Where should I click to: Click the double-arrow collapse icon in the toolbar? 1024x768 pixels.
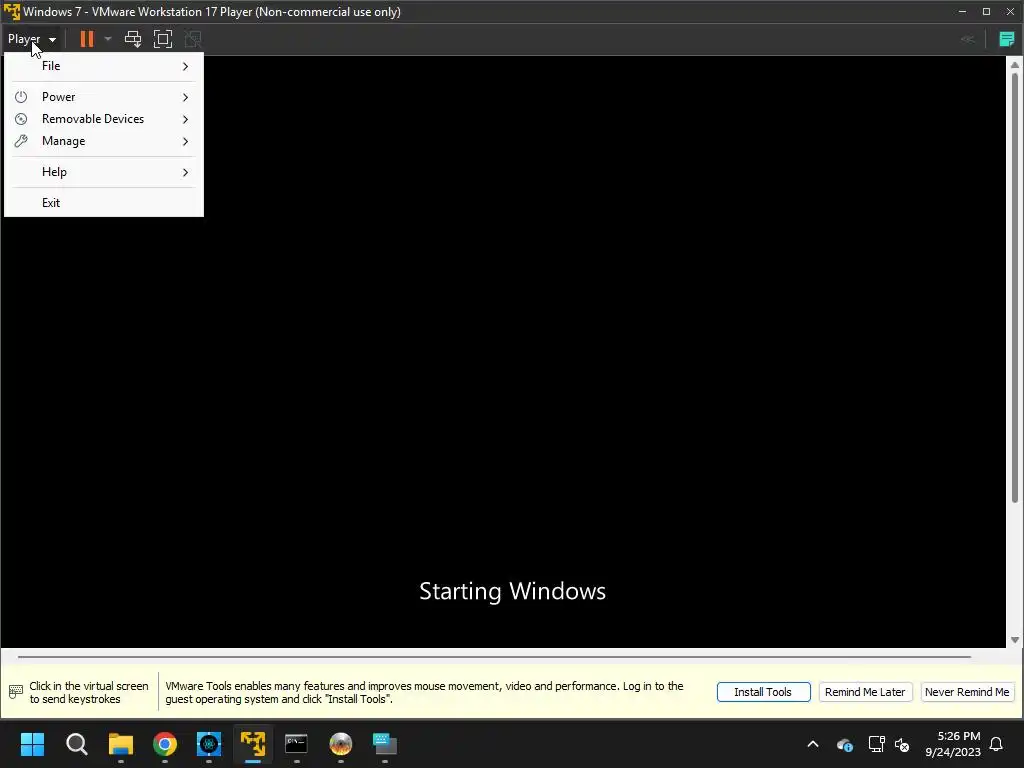[x=968, y=39]
